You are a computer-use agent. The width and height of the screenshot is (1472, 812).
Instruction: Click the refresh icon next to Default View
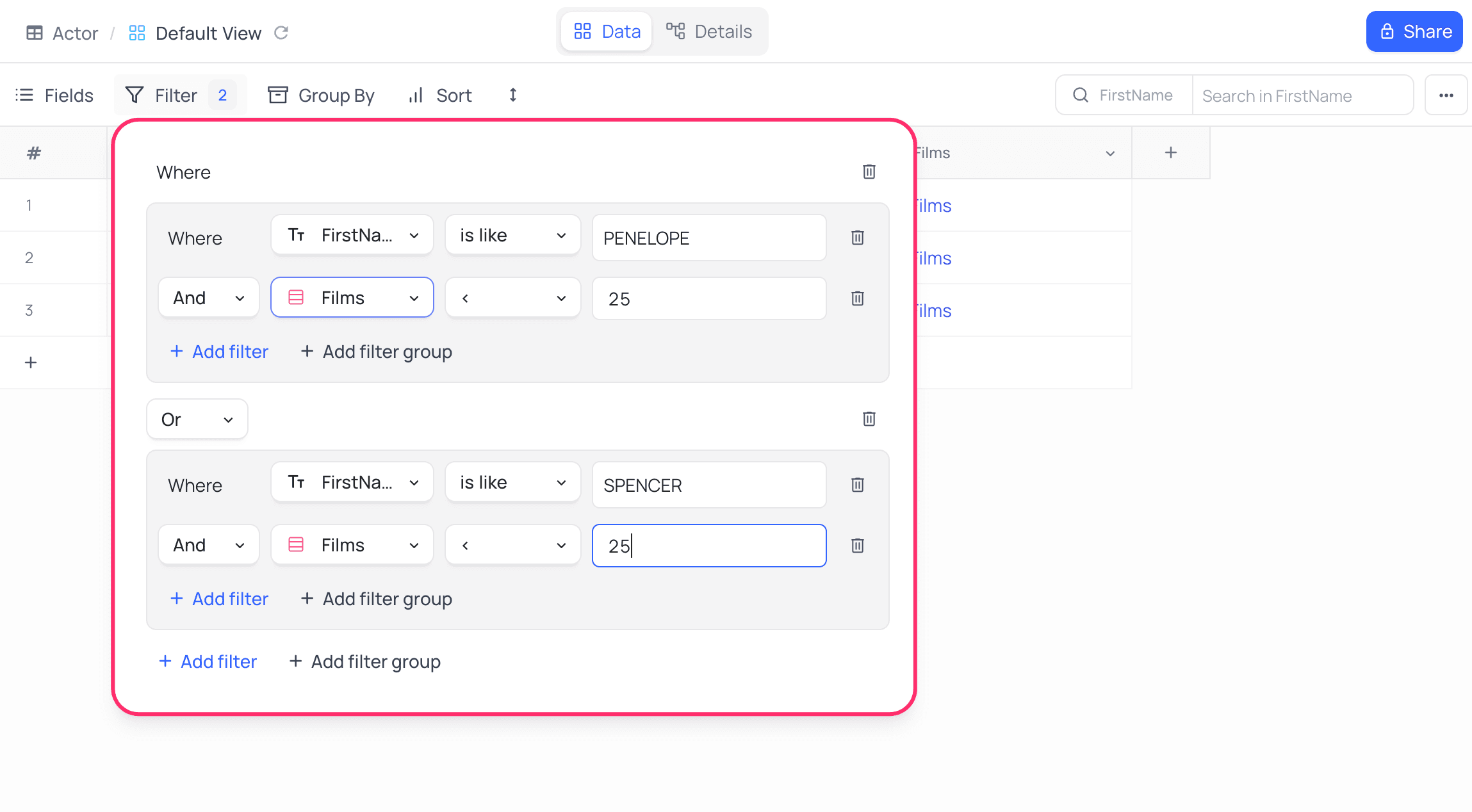tap(281, 33)
